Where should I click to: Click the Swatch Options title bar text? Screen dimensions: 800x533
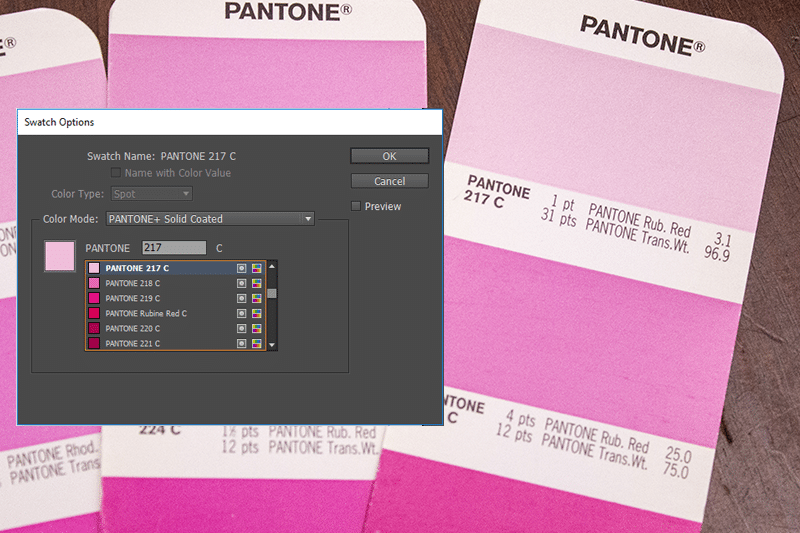[59, 122]
